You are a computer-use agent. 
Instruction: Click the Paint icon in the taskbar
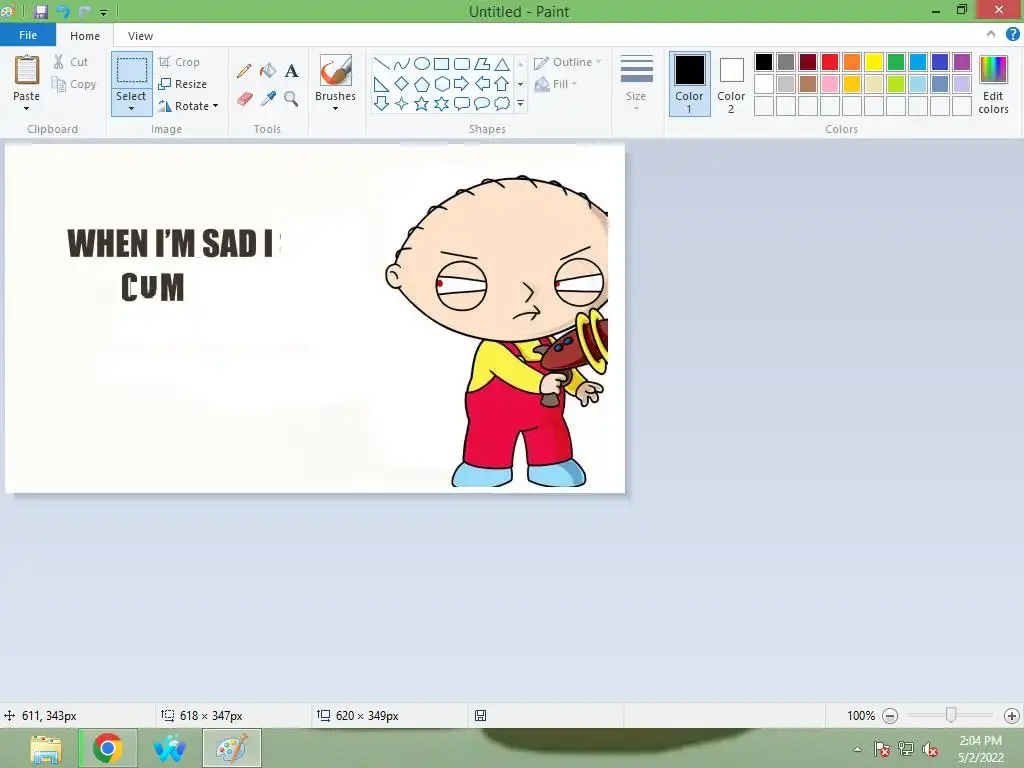tap(232, 748)
